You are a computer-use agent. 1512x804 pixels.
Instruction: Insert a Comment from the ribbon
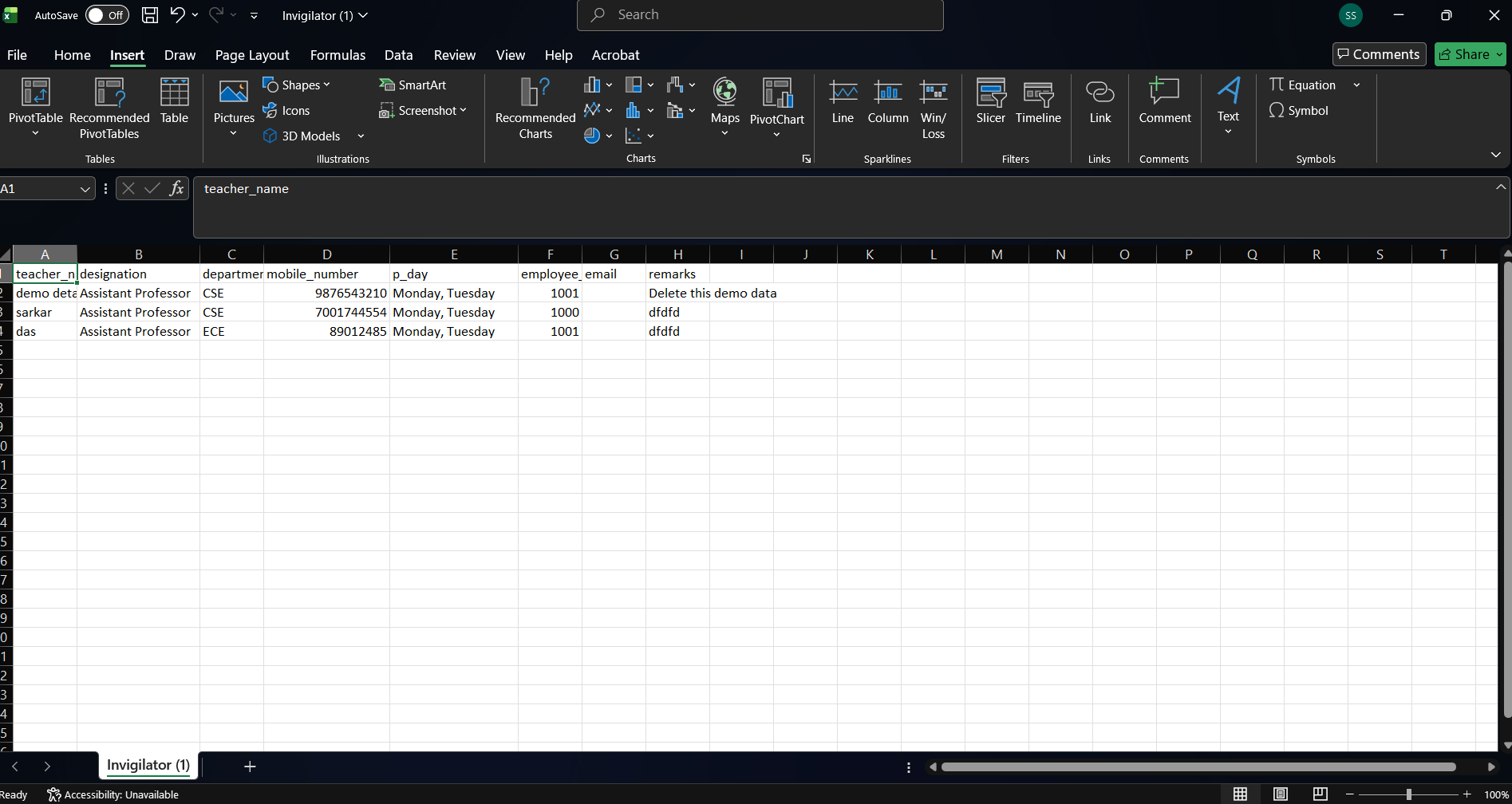1164,101
